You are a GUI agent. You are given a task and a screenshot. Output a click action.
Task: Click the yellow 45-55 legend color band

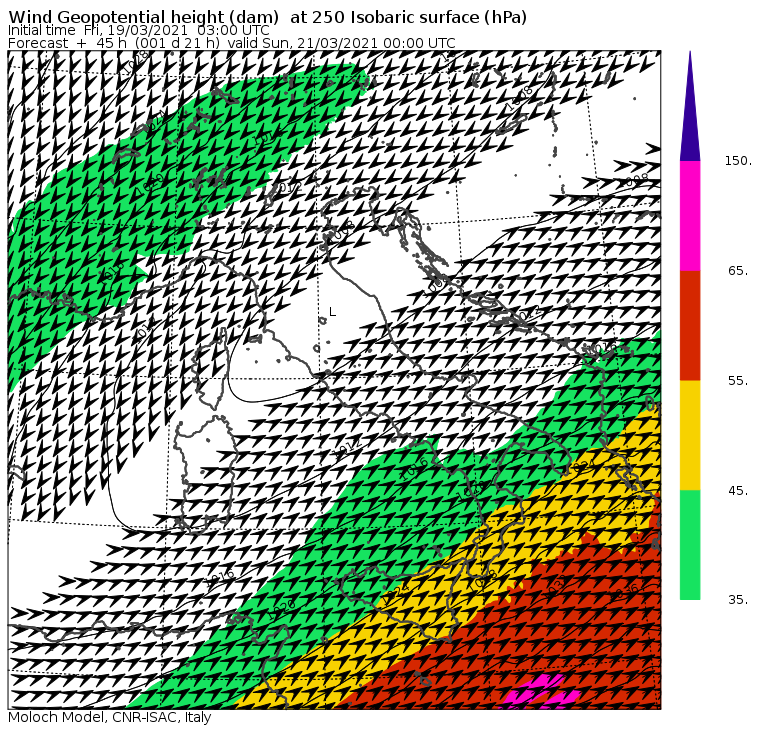coord(690,435)
